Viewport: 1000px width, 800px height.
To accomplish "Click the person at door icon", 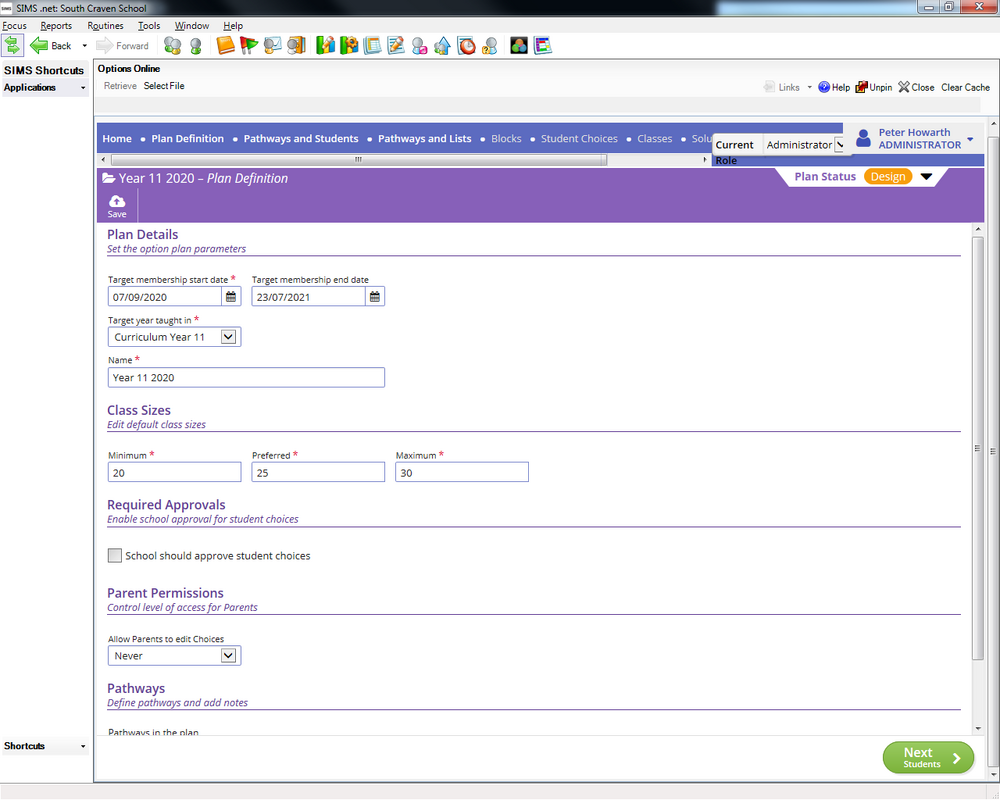I will coord(296,46).
